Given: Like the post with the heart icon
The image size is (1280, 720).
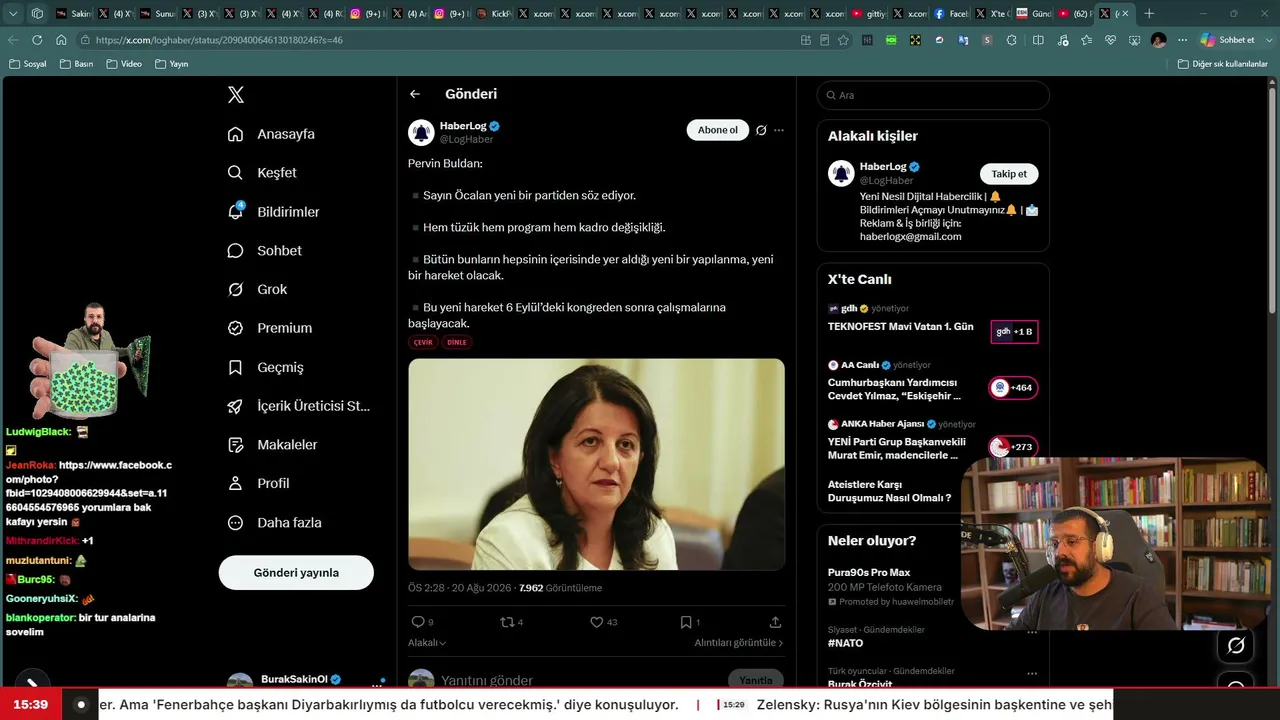Looking at the screenshot, I should [597, 622].
